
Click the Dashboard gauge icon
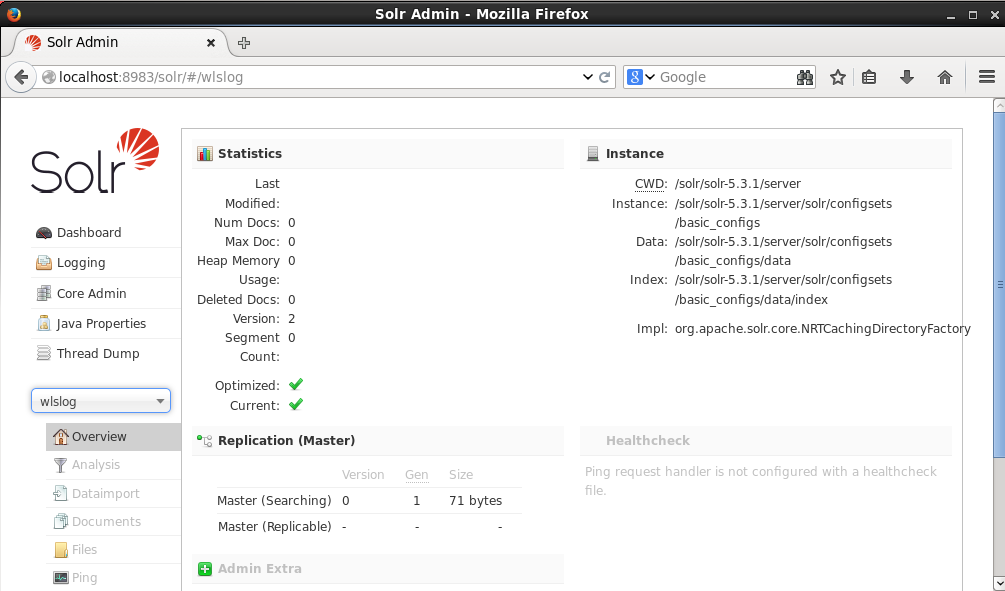click(44, 233)
